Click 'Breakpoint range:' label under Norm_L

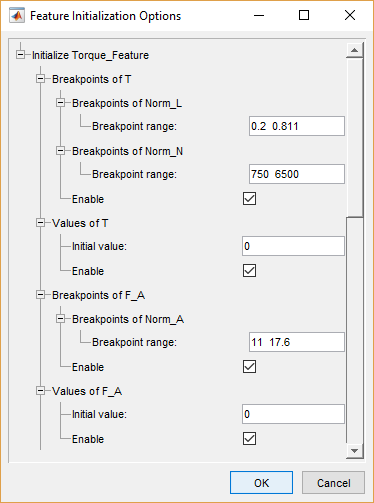(134, 126)
